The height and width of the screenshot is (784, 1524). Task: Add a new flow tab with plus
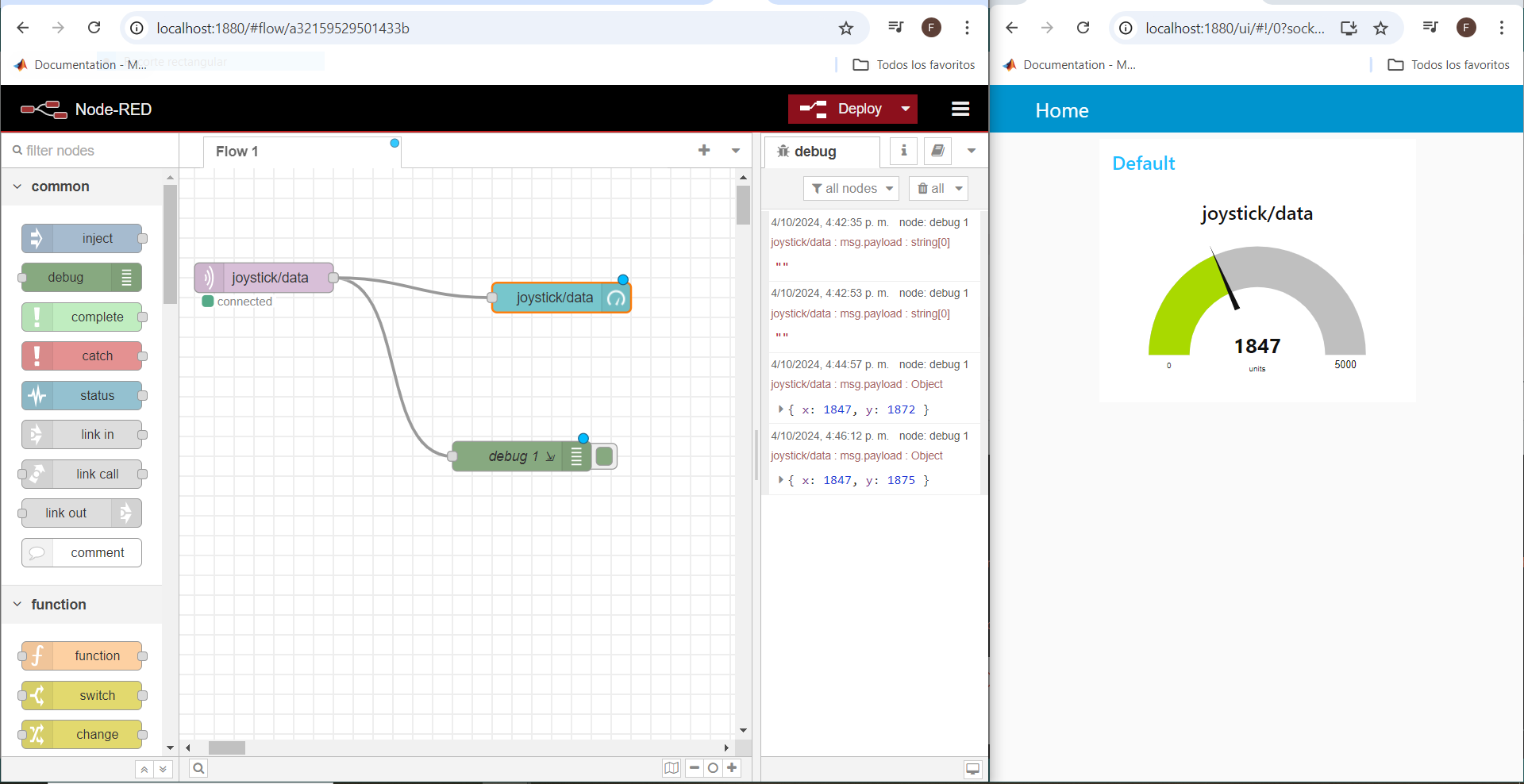pos(704,151)
